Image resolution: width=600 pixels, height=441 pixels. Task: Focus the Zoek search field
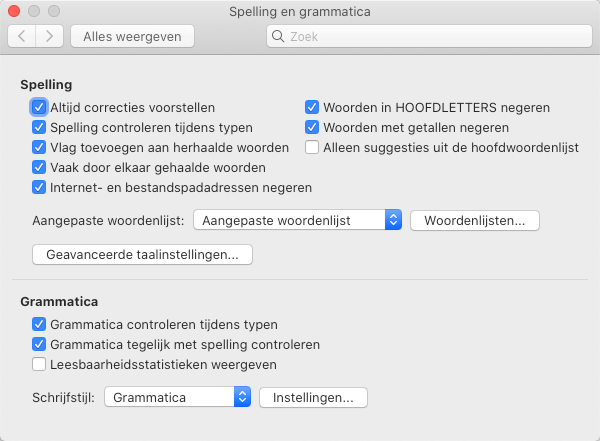[x=429, y=36]
